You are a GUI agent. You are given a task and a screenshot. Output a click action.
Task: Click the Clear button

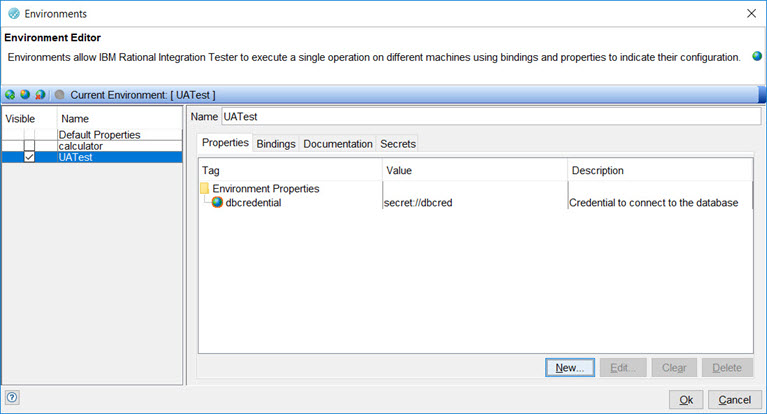(x=674, y=368)
